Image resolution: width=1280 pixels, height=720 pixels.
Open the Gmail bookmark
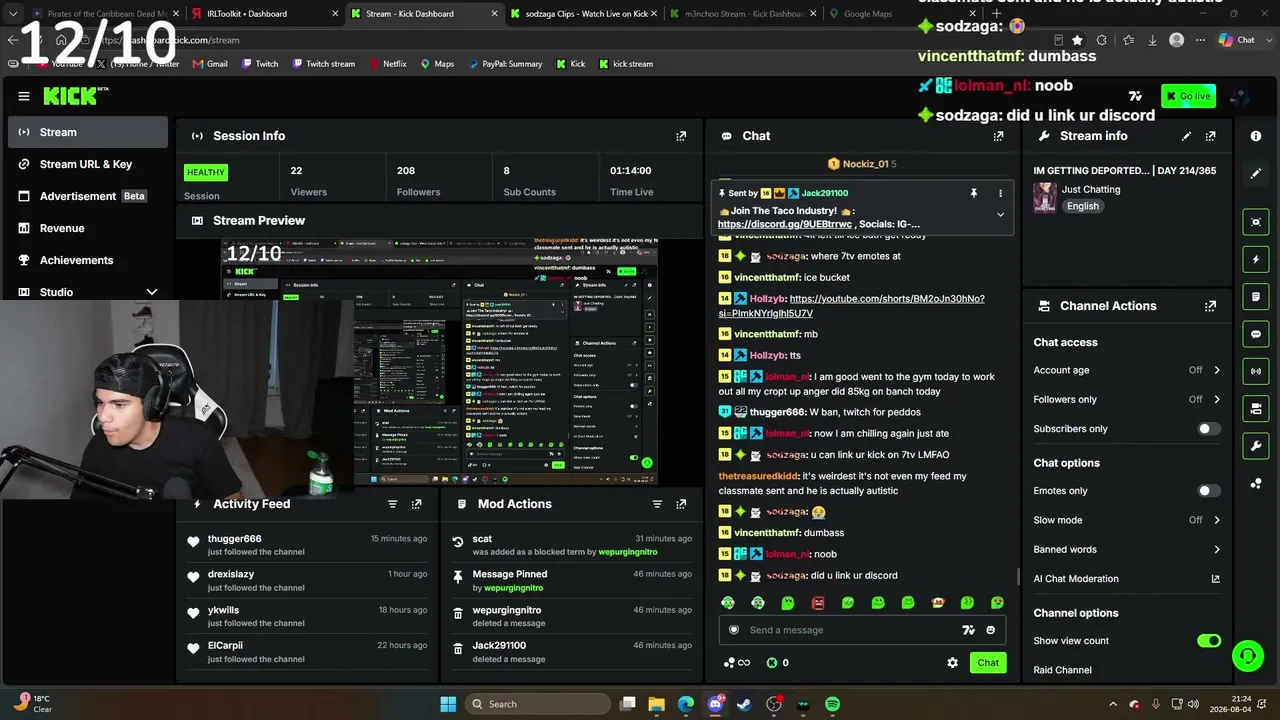(x=210, y=64)
